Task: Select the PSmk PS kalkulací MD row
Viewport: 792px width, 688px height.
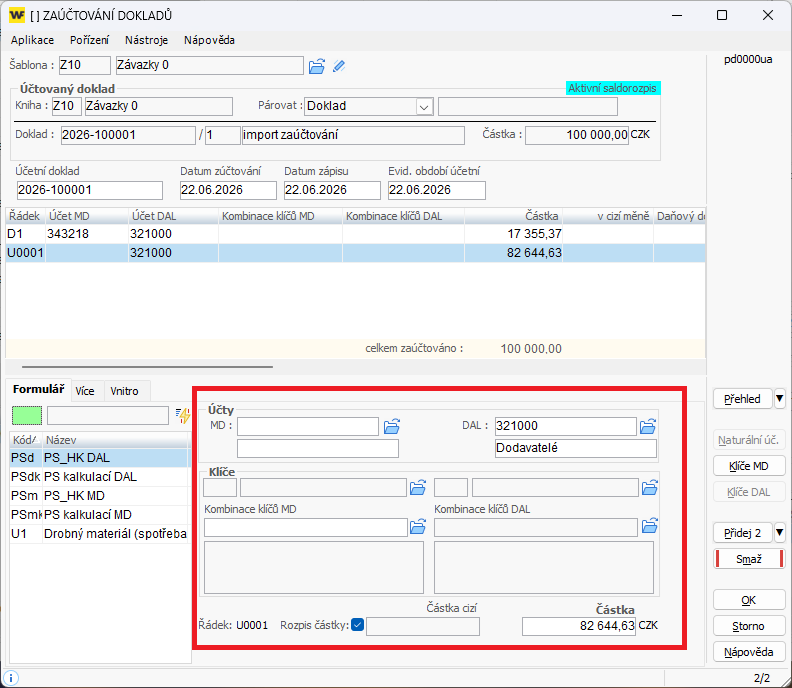Action: click(99, 515)
